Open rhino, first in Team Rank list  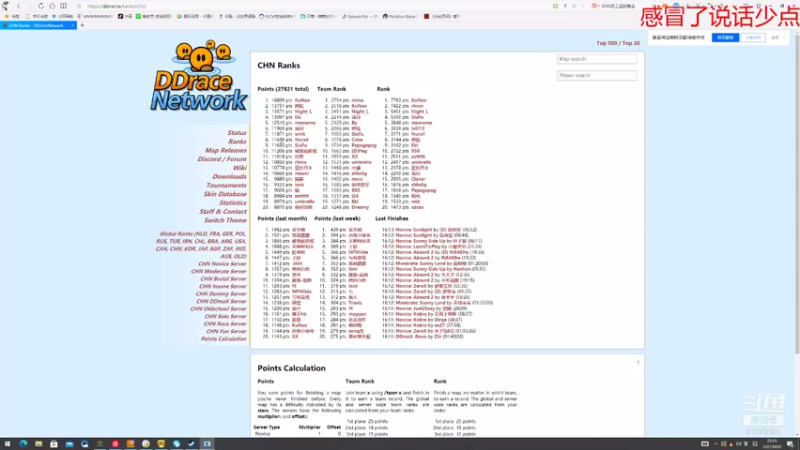tap(357, 101)
